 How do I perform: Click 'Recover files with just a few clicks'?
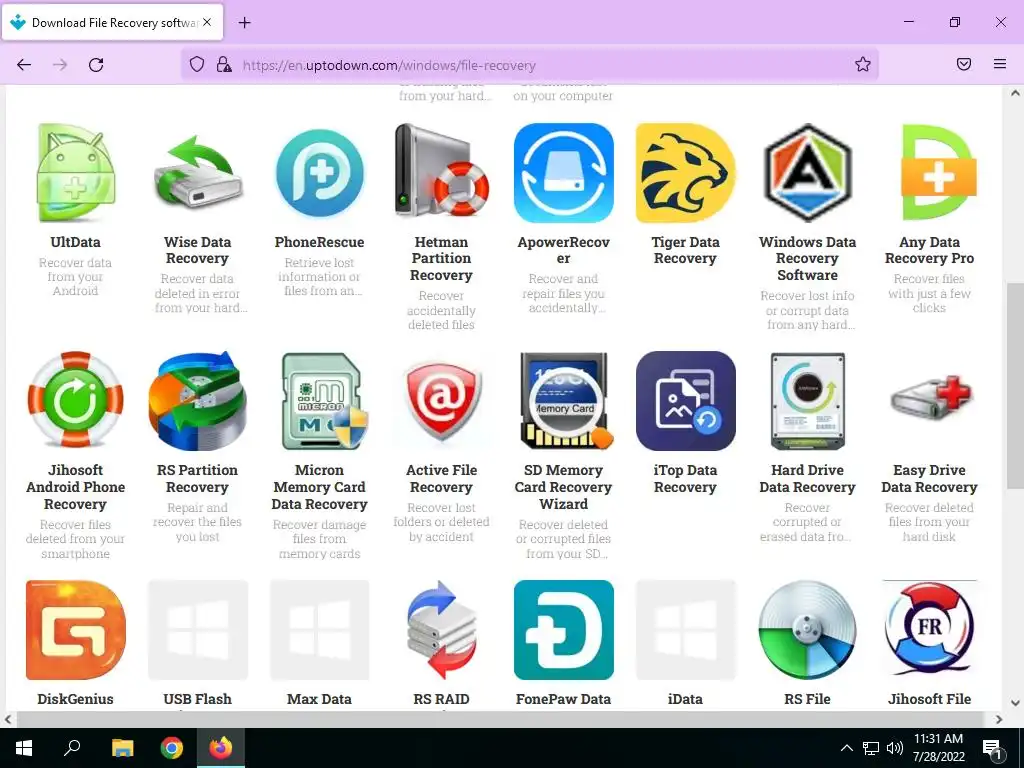tap(929, 293)
